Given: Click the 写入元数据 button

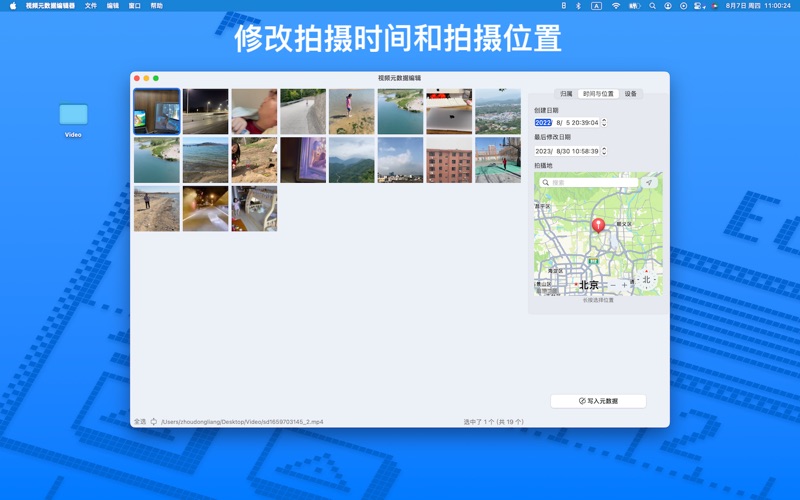Looking at the screenshot, I should 598,401.
